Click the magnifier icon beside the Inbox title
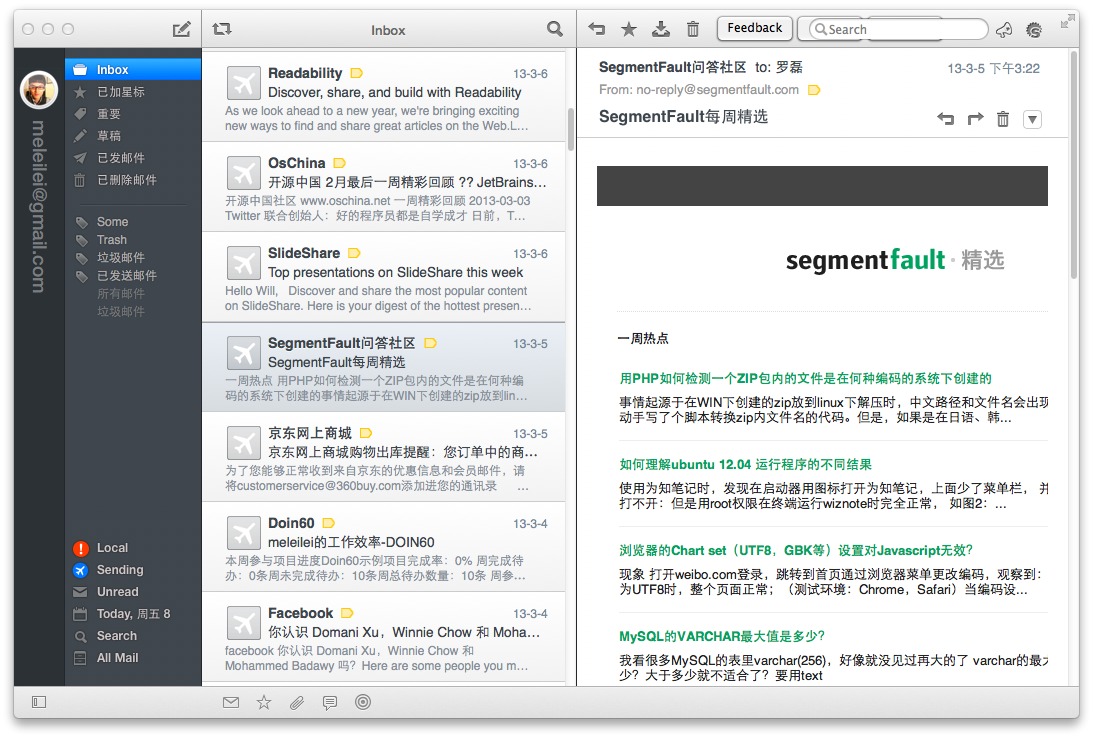Viewport: 1093px width, 738px height. click(555, 29)
